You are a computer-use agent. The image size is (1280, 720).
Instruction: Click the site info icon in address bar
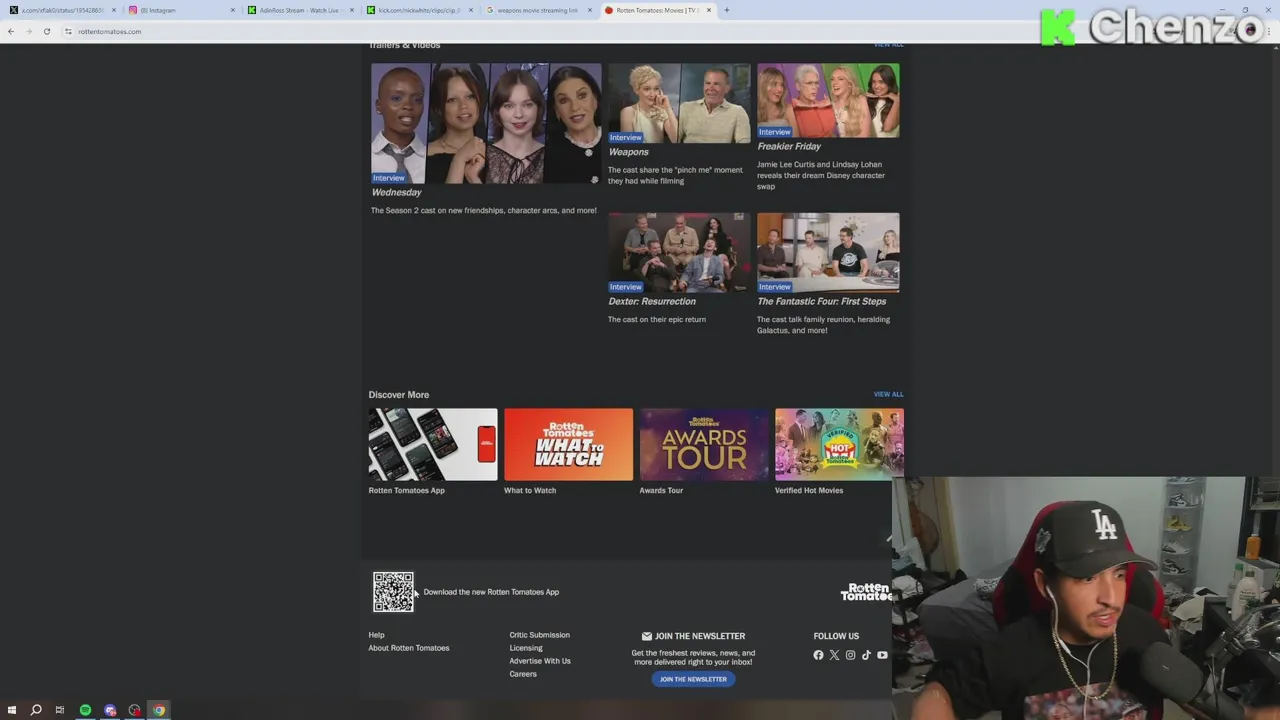(x=68, y=31)
